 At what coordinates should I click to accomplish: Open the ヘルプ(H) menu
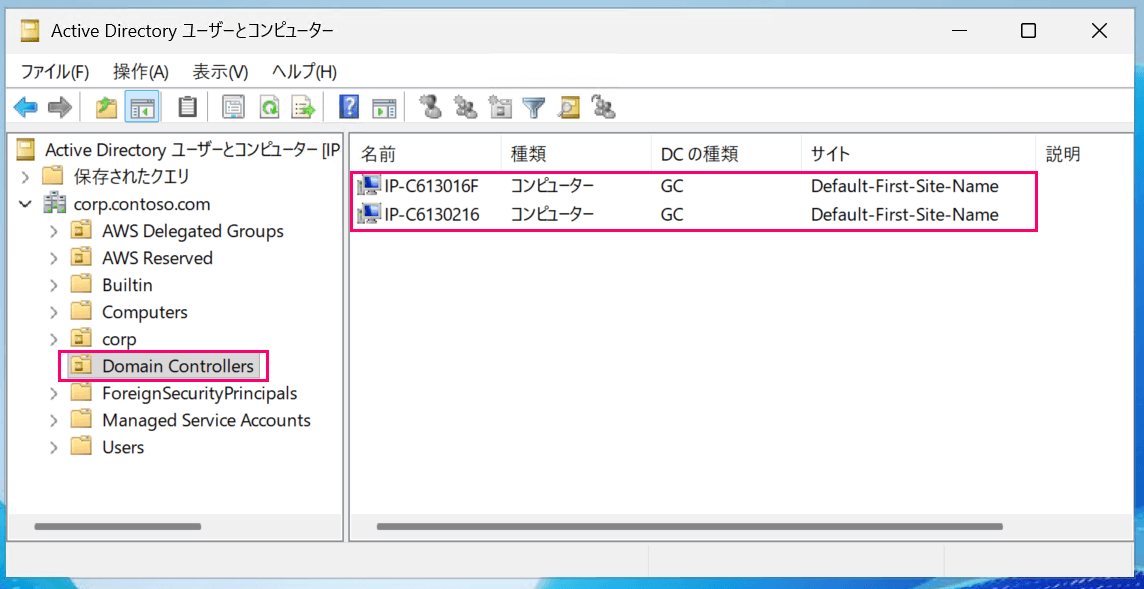point(304,72)
